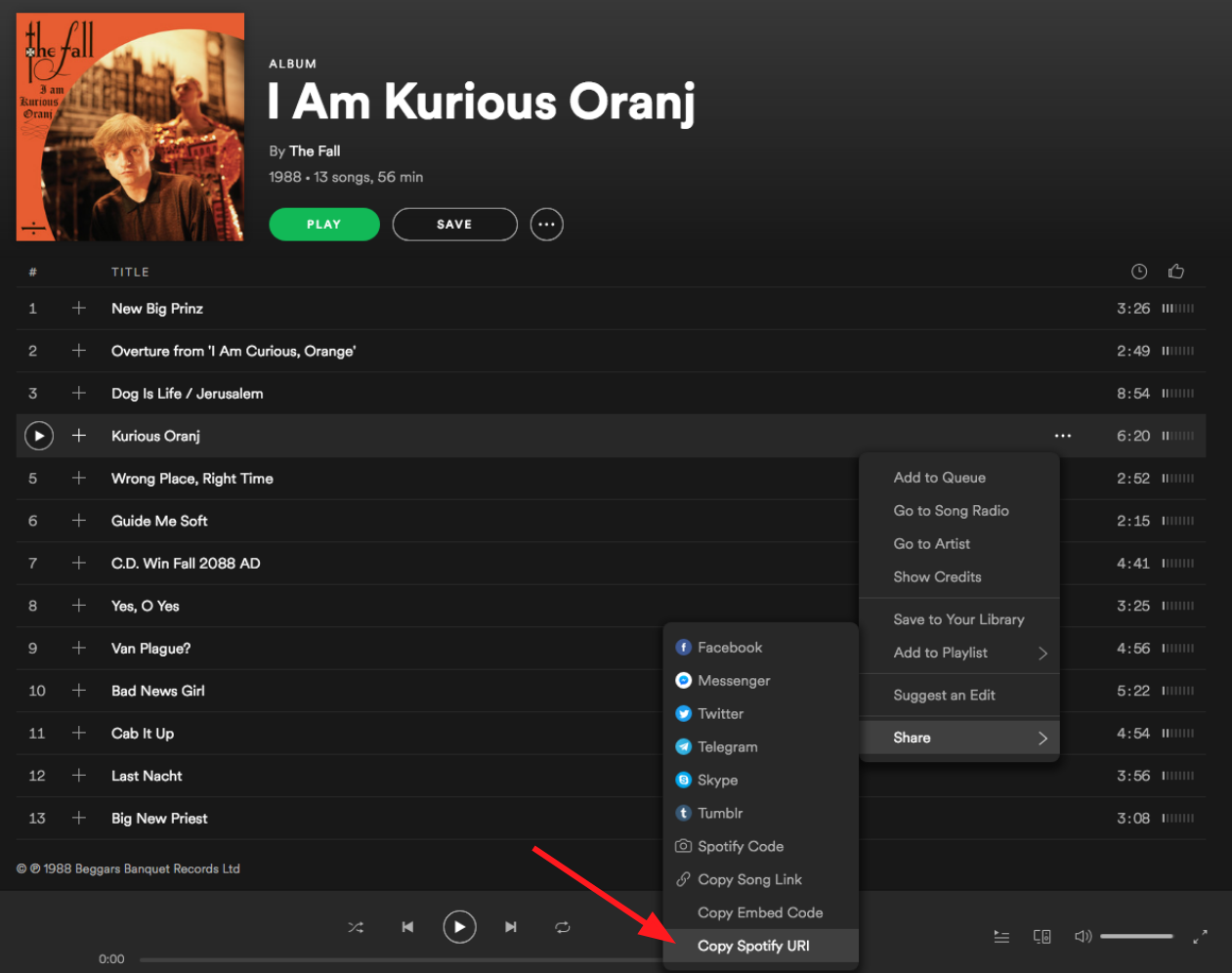Add New Big Prinz via its plus icon
Viewport: 1232px width, 973px height.
click(79, 309)
